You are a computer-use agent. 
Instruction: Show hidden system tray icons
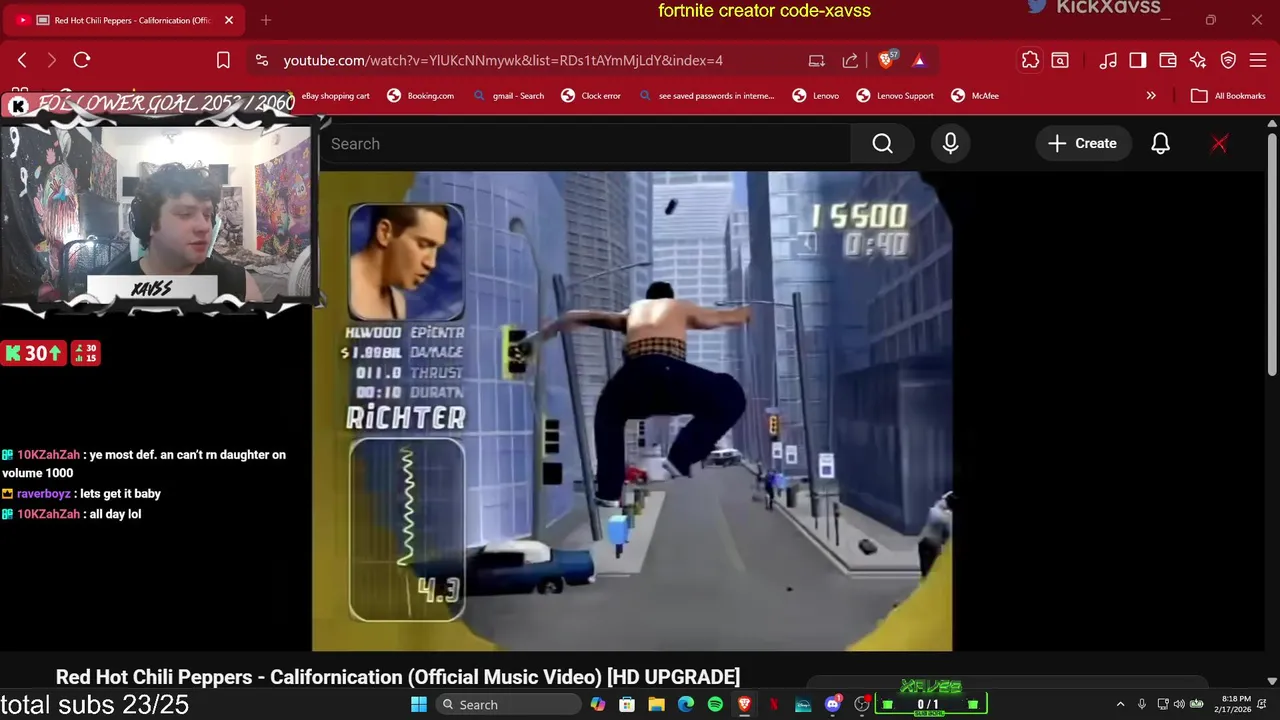tap(1120, 705)
